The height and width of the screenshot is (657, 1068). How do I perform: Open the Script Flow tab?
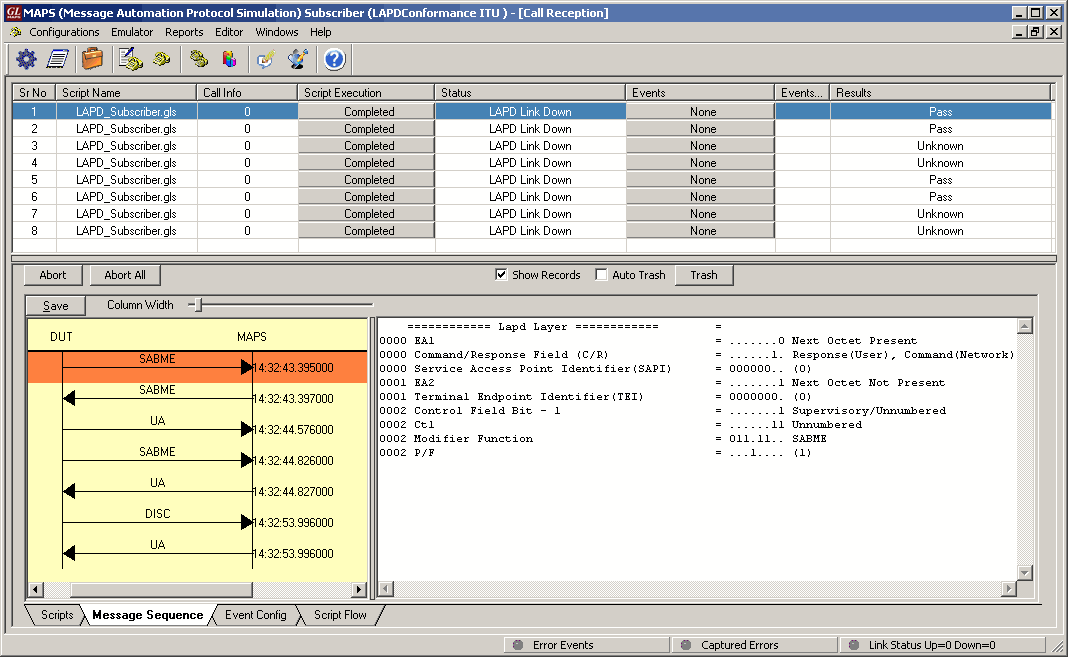[x=340, y=615]
